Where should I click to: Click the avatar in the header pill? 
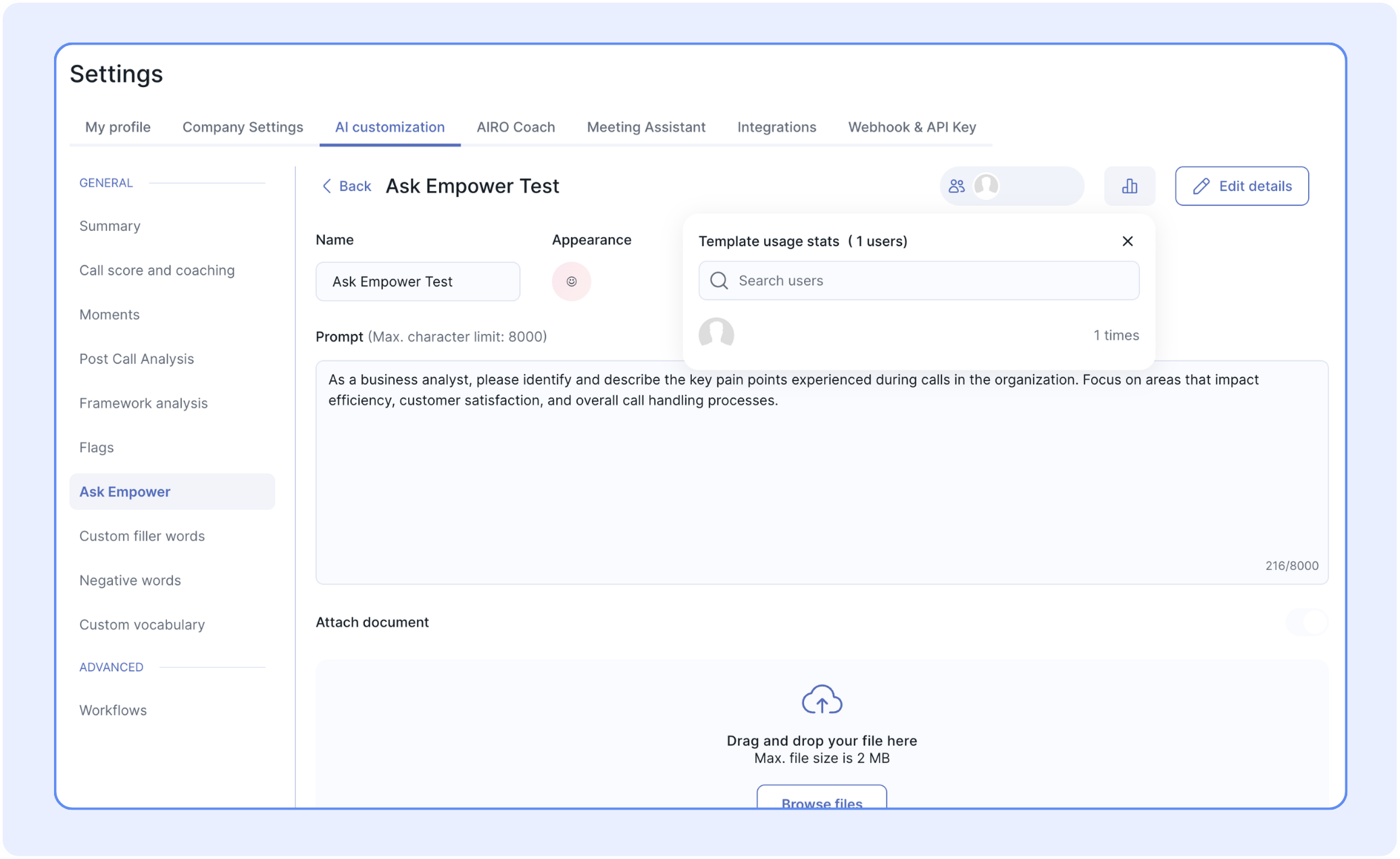click(986, 186)
